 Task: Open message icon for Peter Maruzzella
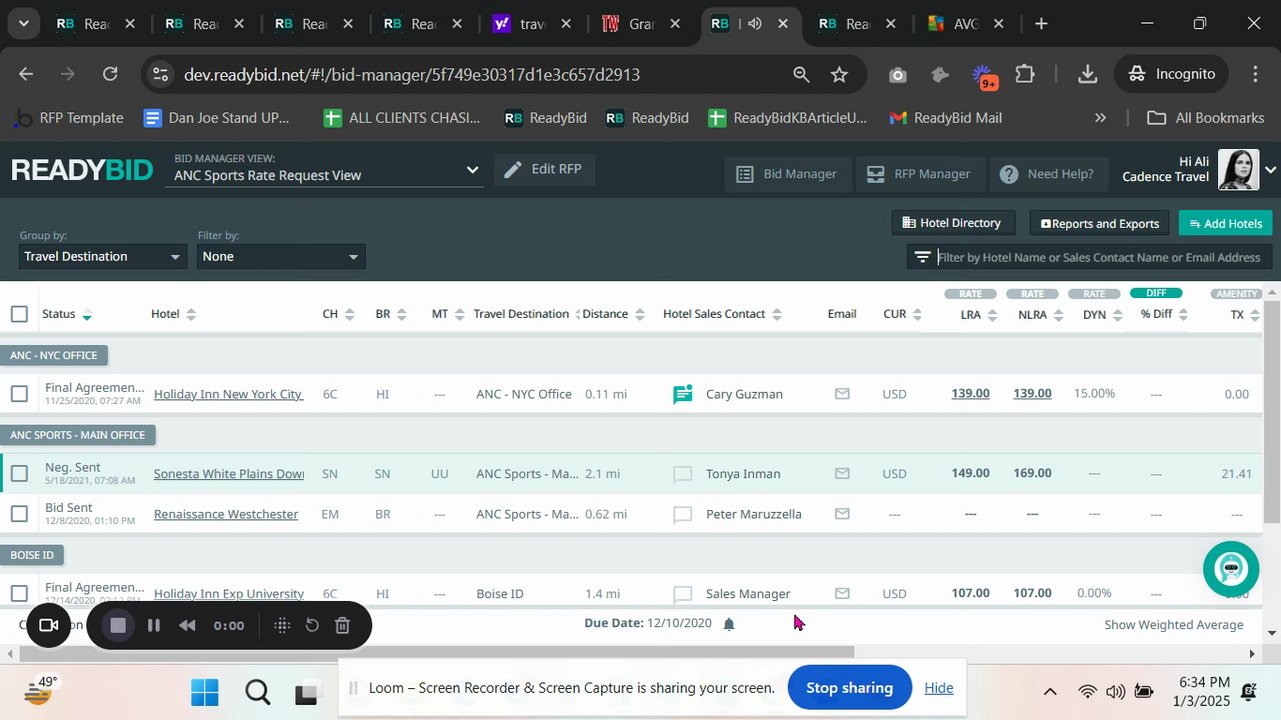(683, 514)
